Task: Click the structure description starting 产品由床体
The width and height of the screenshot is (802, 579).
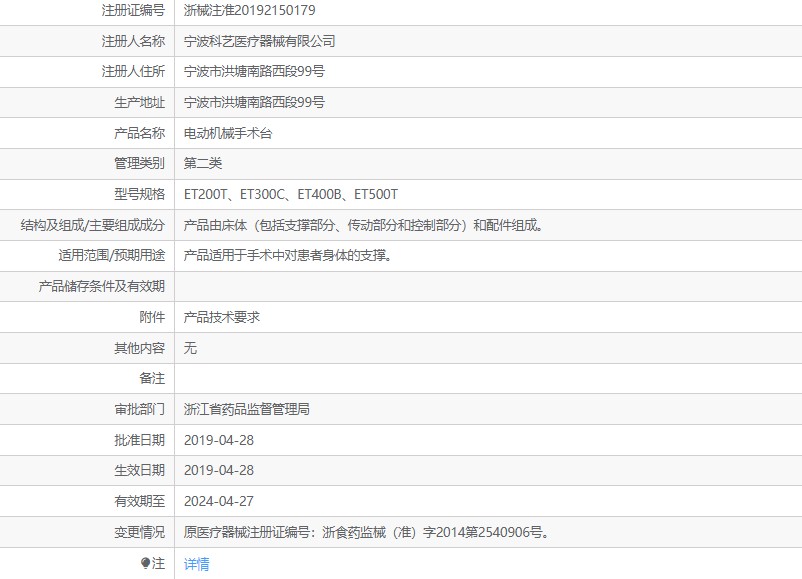Action: click(x=363, y=225)
